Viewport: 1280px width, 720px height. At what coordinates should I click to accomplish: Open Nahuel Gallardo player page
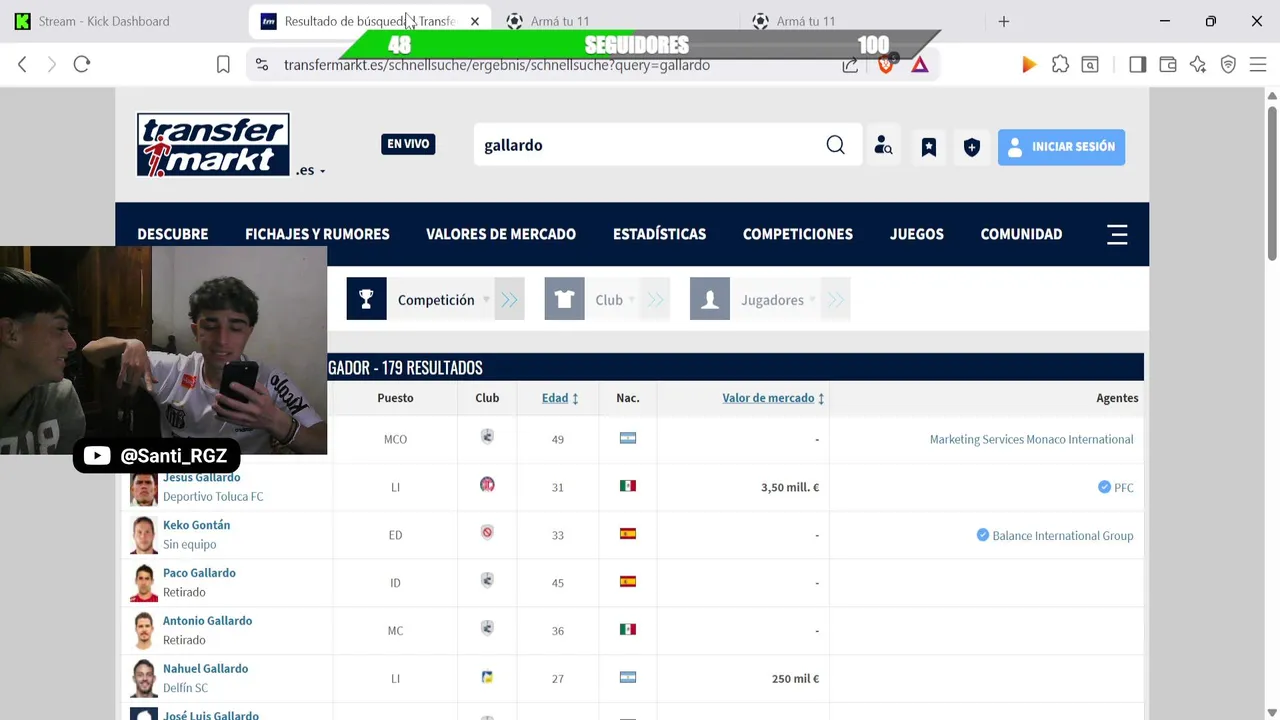205,669
